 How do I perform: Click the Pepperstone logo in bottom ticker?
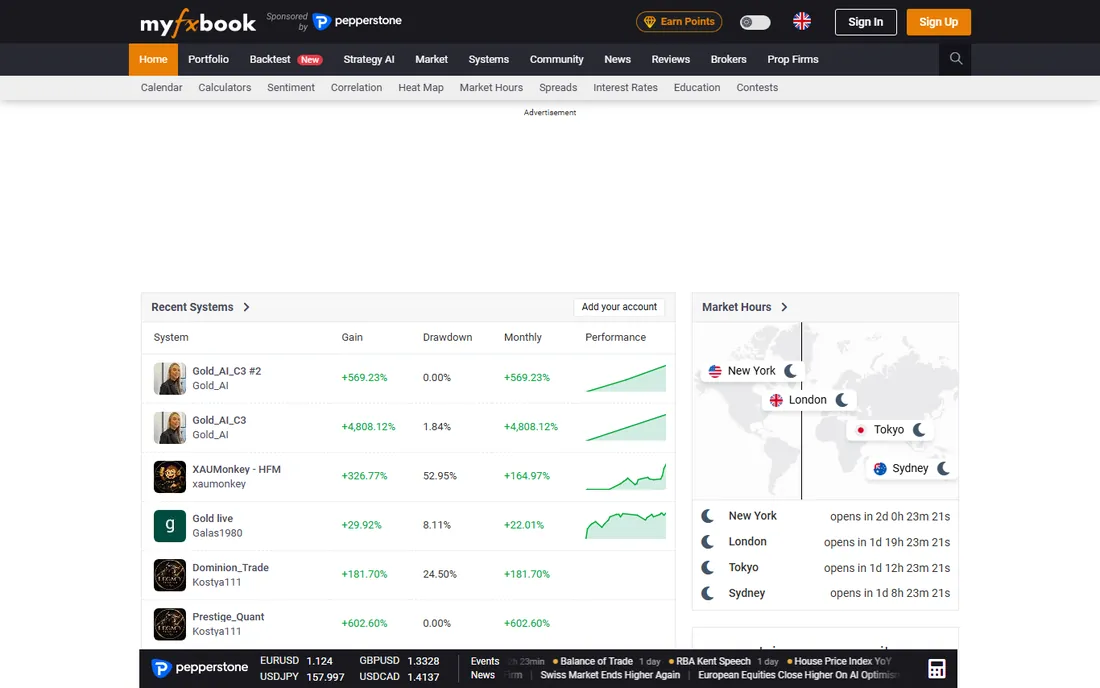point(200,668)
